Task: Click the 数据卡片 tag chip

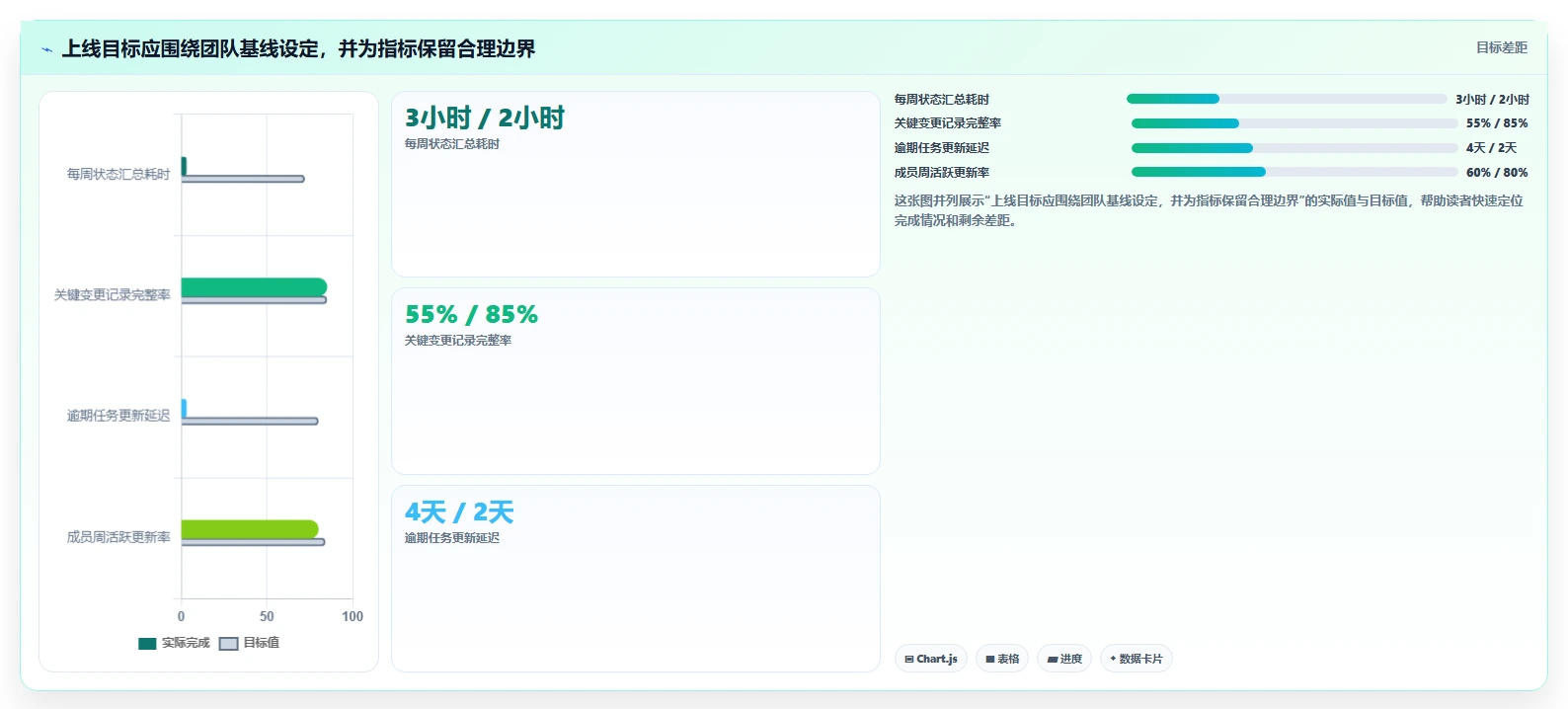Action: (1137, 659)
